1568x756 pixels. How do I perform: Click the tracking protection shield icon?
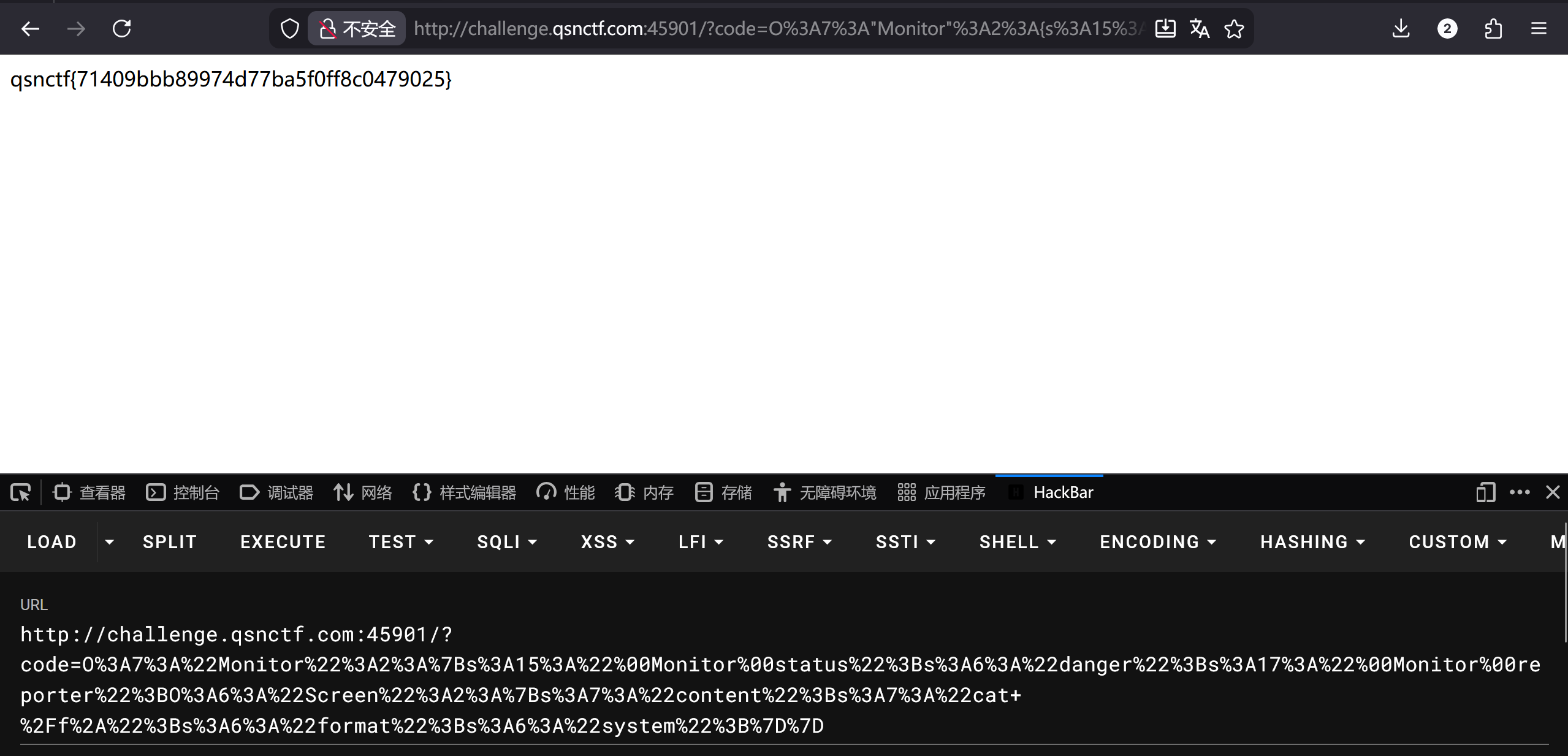[x=289, y=29]
